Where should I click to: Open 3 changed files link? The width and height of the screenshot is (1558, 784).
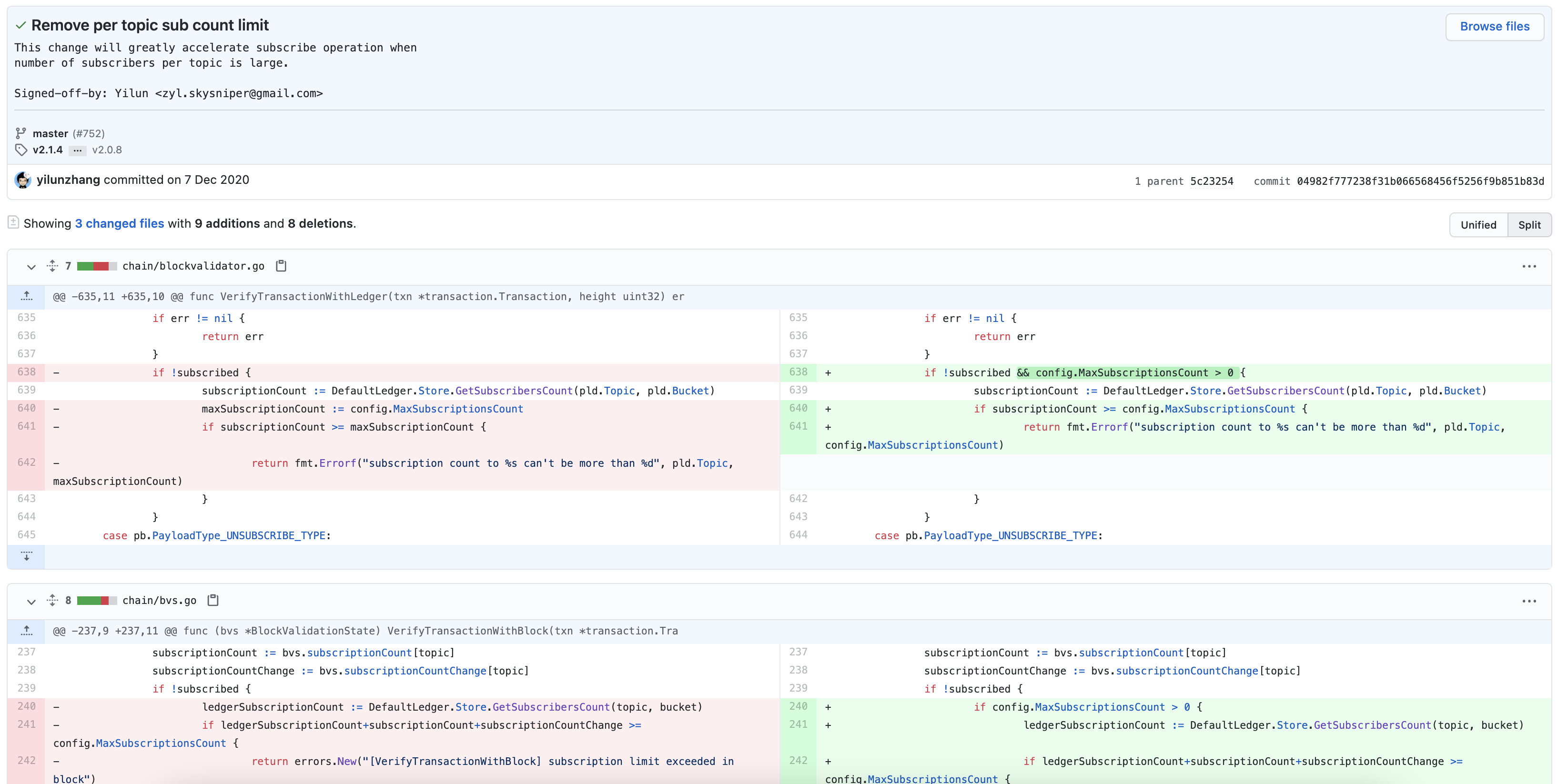119,224
